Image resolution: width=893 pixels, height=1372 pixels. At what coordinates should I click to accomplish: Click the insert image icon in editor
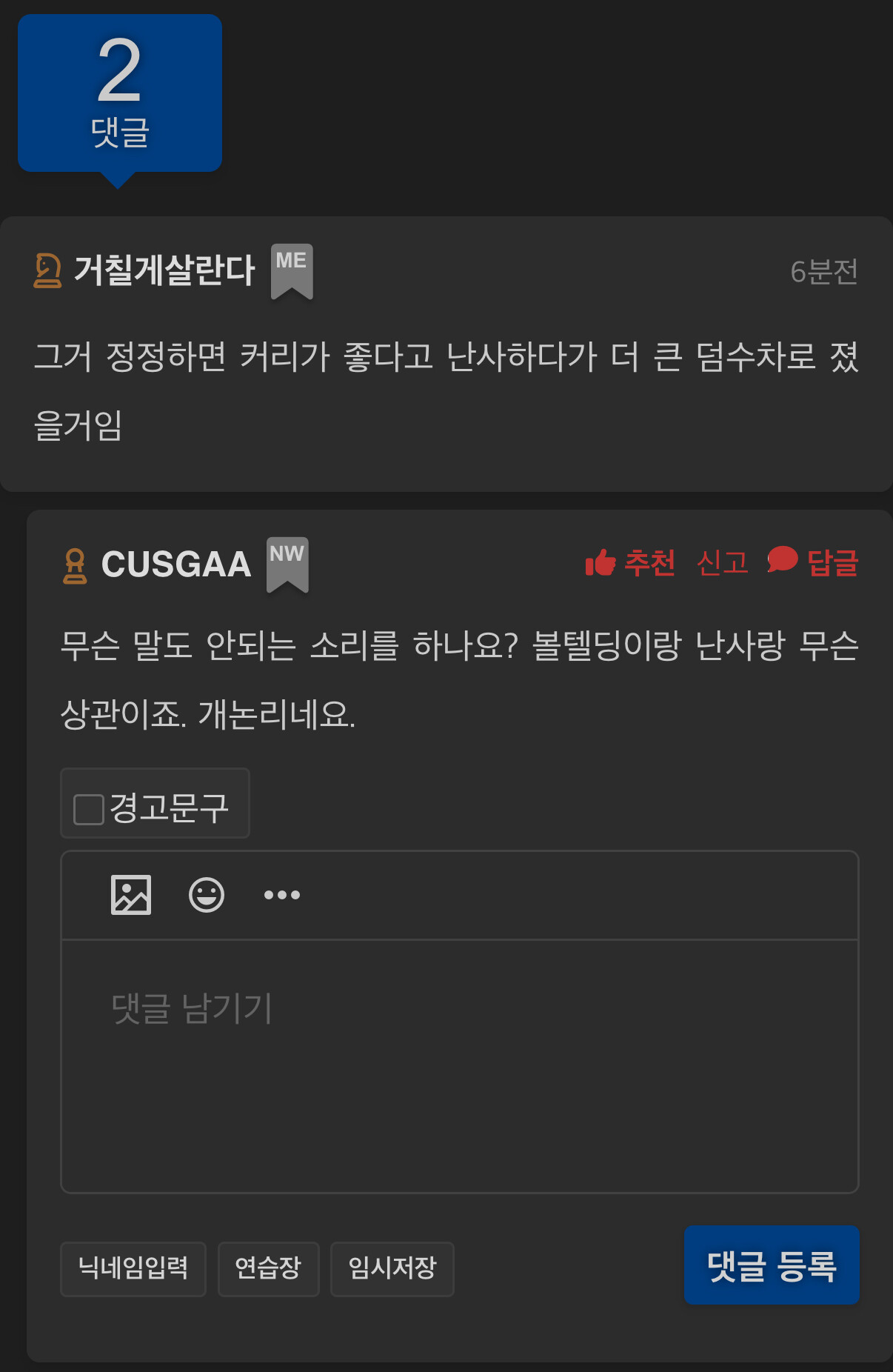click(x=131, y=895)
